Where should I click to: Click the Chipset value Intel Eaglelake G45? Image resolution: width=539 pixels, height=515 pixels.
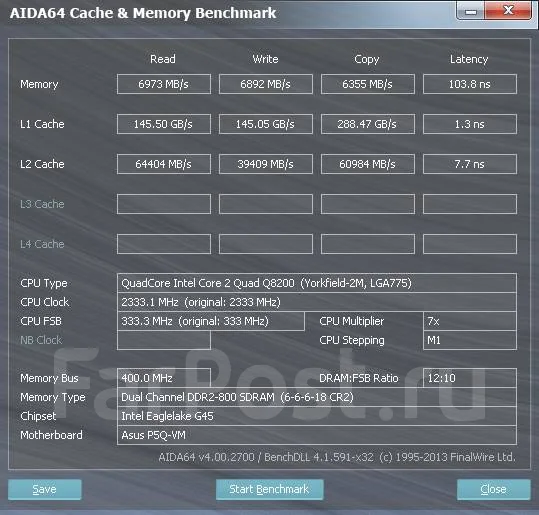pos(317,416)
